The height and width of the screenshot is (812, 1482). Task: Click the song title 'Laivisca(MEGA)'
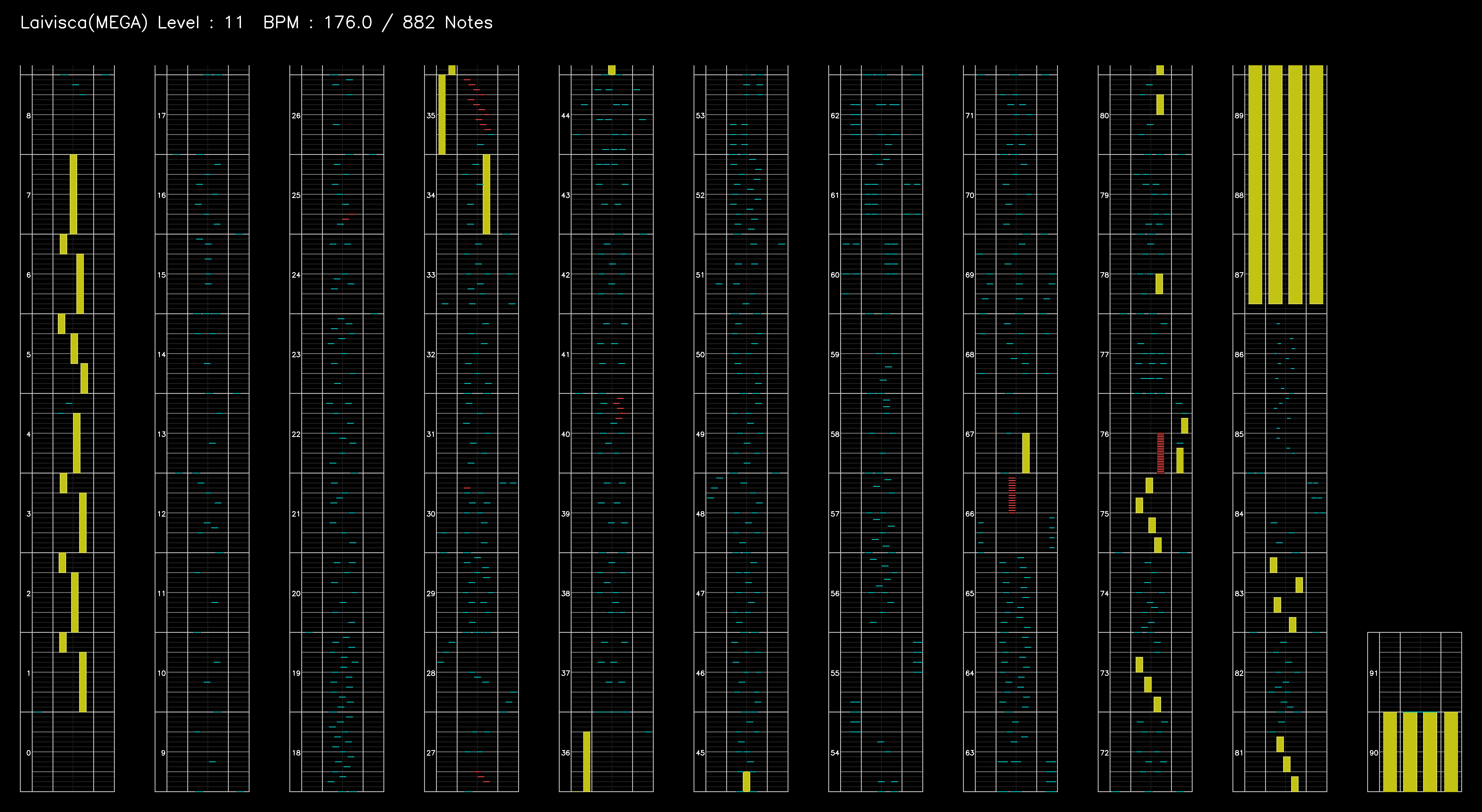tap(84, 23)
